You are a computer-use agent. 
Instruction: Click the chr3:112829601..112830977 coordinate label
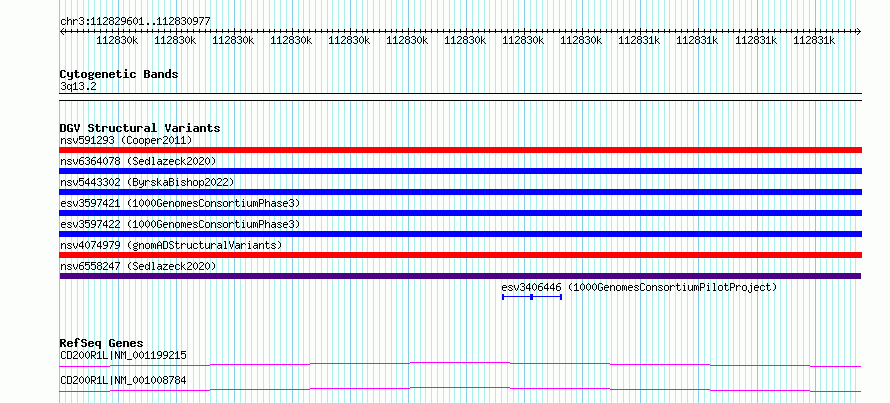tap(135, 22)
